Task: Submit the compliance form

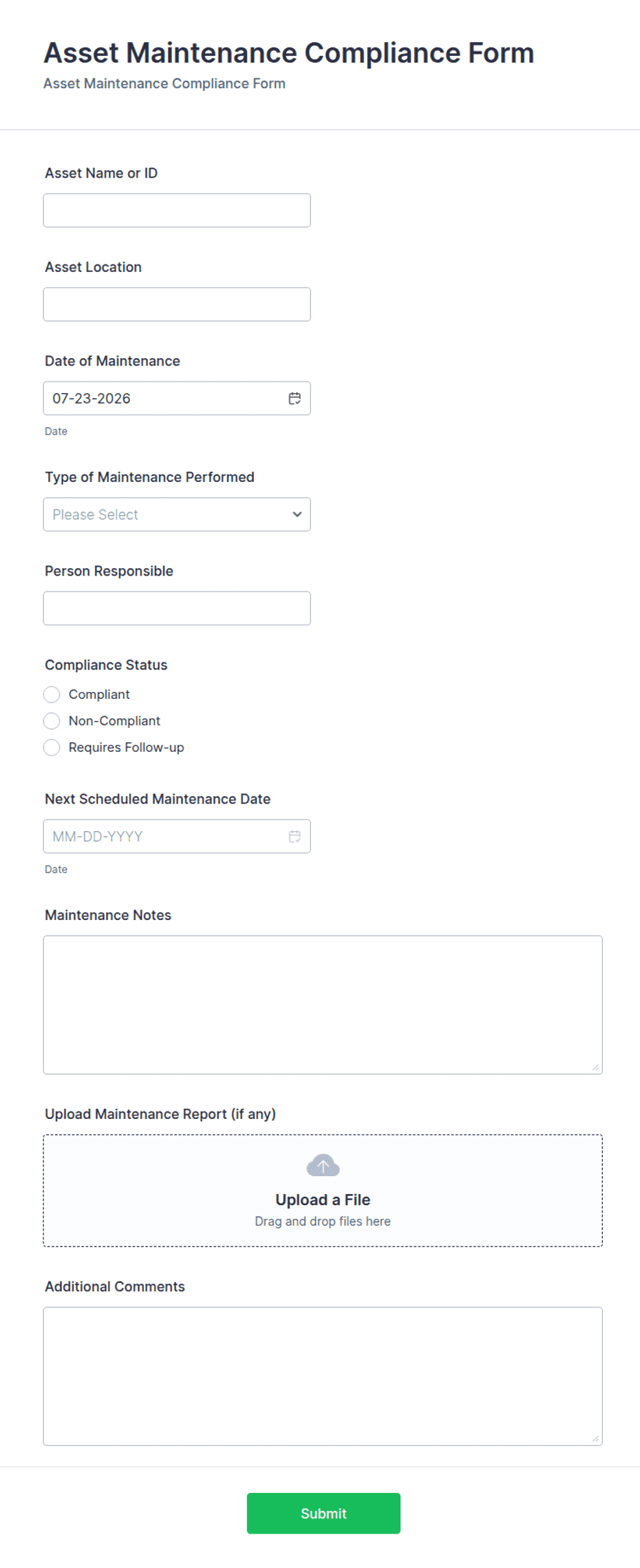Action: 323,1513
